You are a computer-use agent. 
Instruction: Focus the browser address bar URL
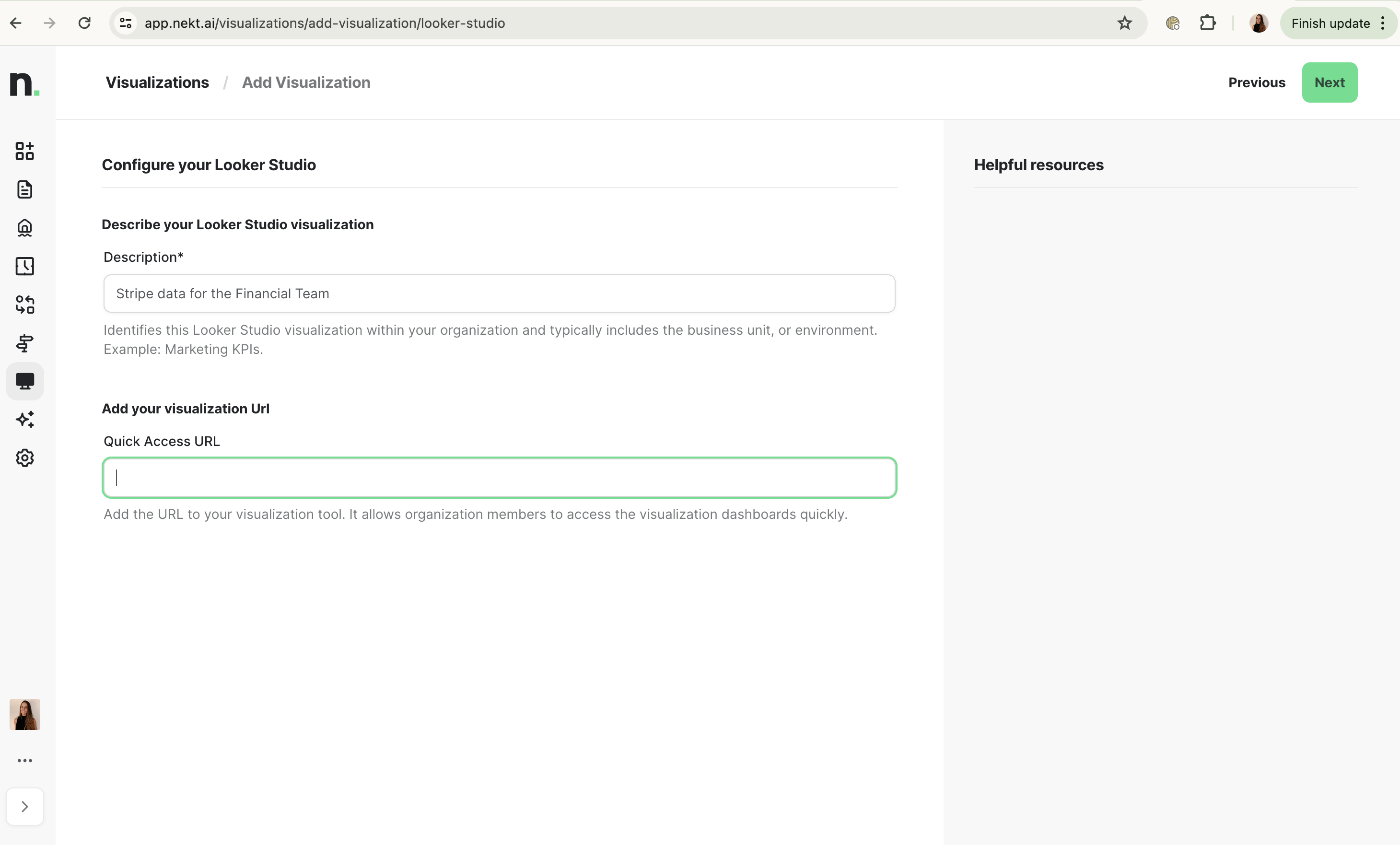point(325,23)
